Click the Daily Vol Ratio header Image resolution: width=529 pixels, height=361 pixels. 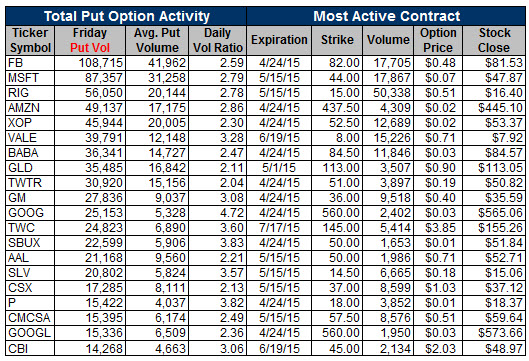tap(218, 40)
